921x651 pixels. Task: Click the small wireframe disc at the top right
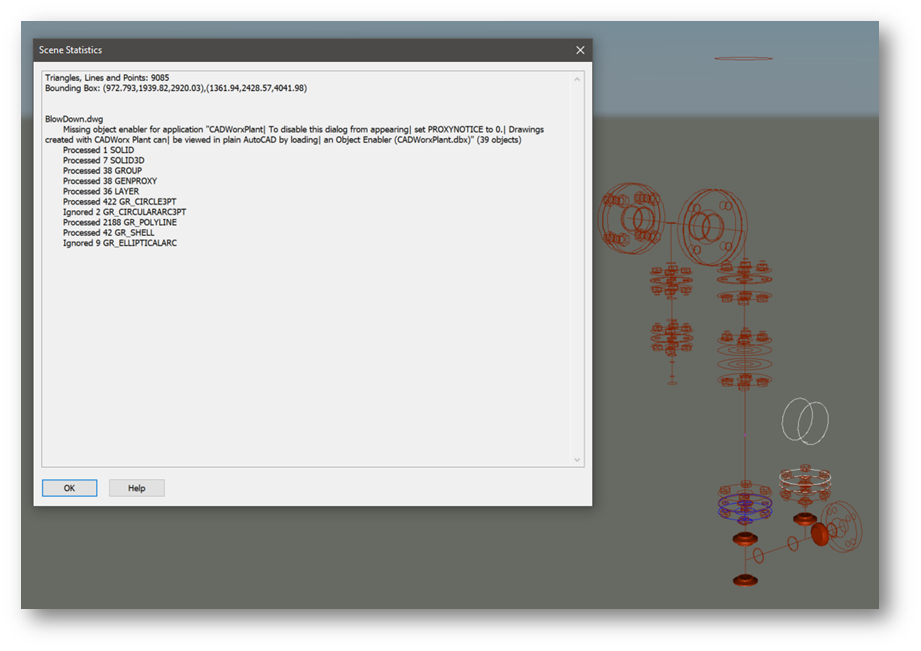coord(745,59)
